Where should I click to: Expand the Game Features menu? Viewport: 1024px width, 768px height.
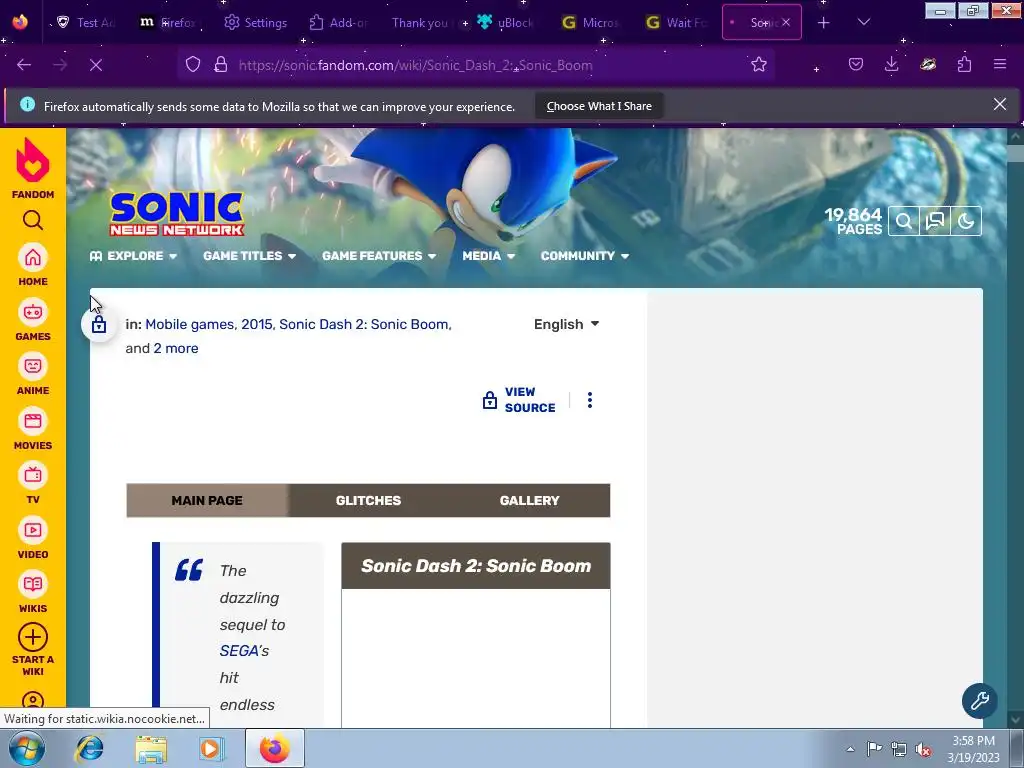[379, 256]
